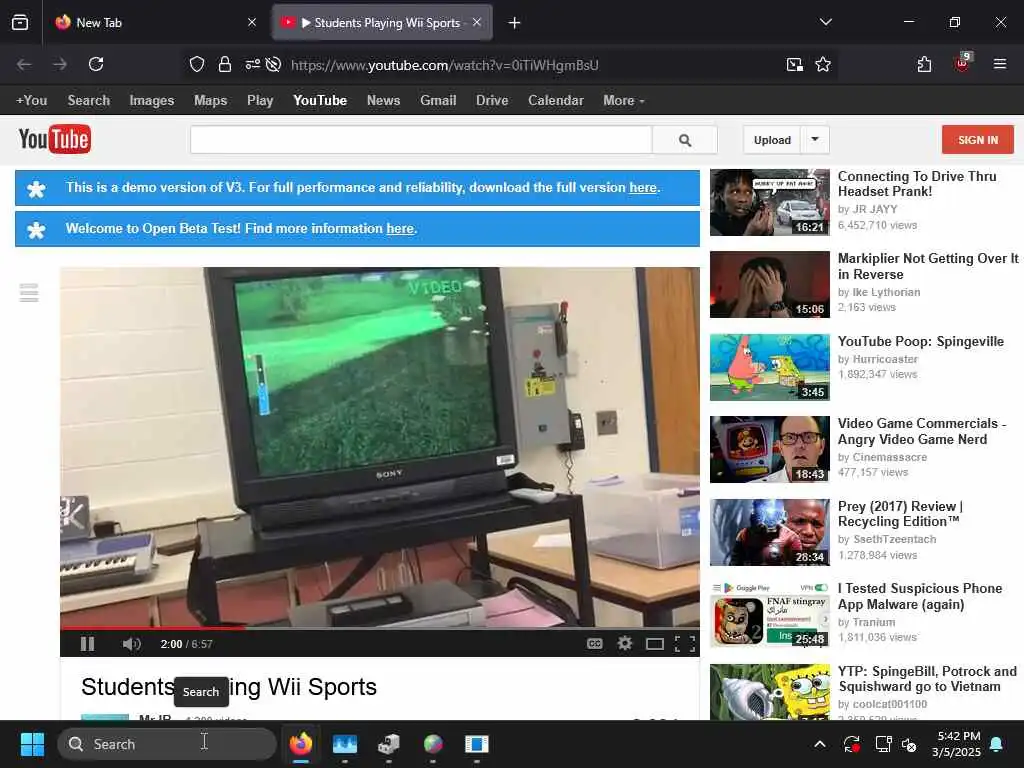Click the Windows taskbar Search box
The width and height of the screenshot is (1024, 768).
click(x=167, y=744)
